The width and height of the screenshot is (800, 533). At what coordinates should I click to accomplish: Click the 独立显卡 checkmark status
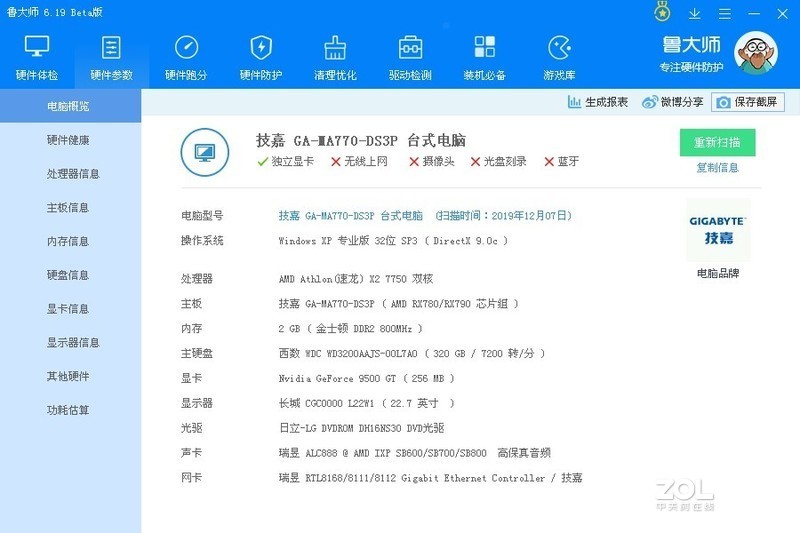click(286, 162)
